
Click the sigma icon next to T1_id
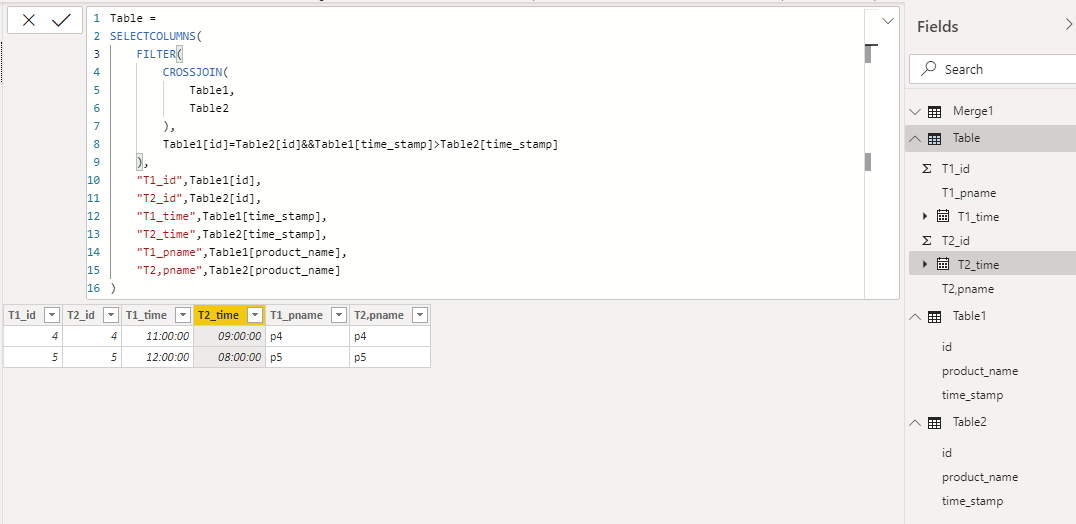[927, 169]
